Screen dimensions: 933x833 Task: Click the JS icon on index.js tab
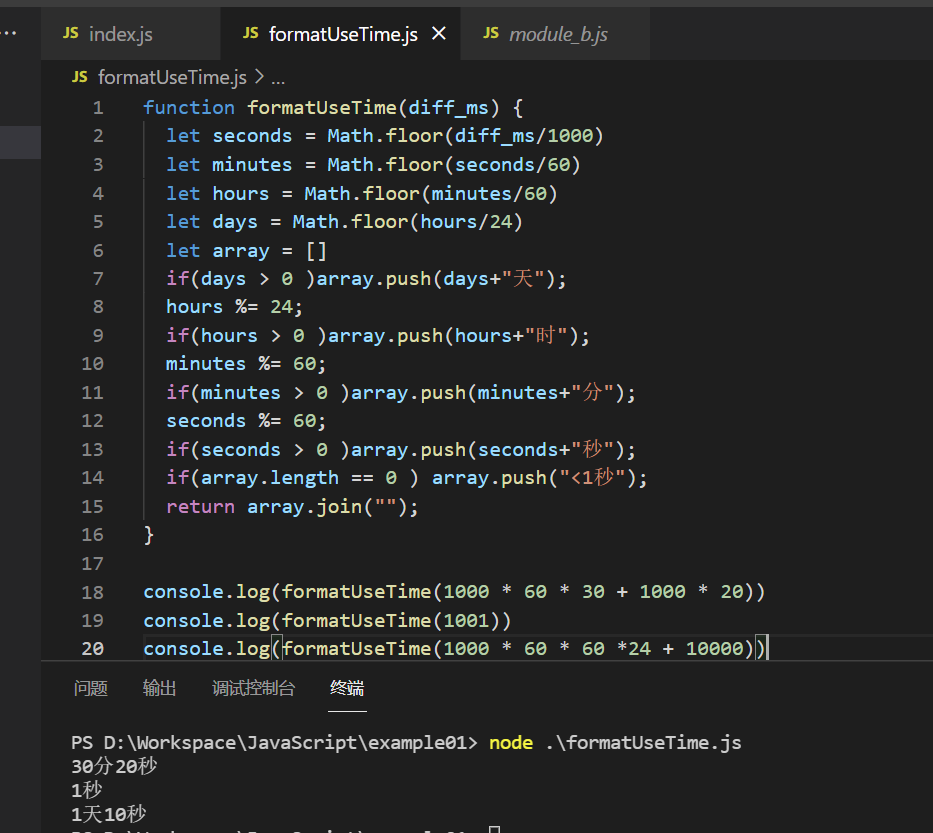coord(71,33)
